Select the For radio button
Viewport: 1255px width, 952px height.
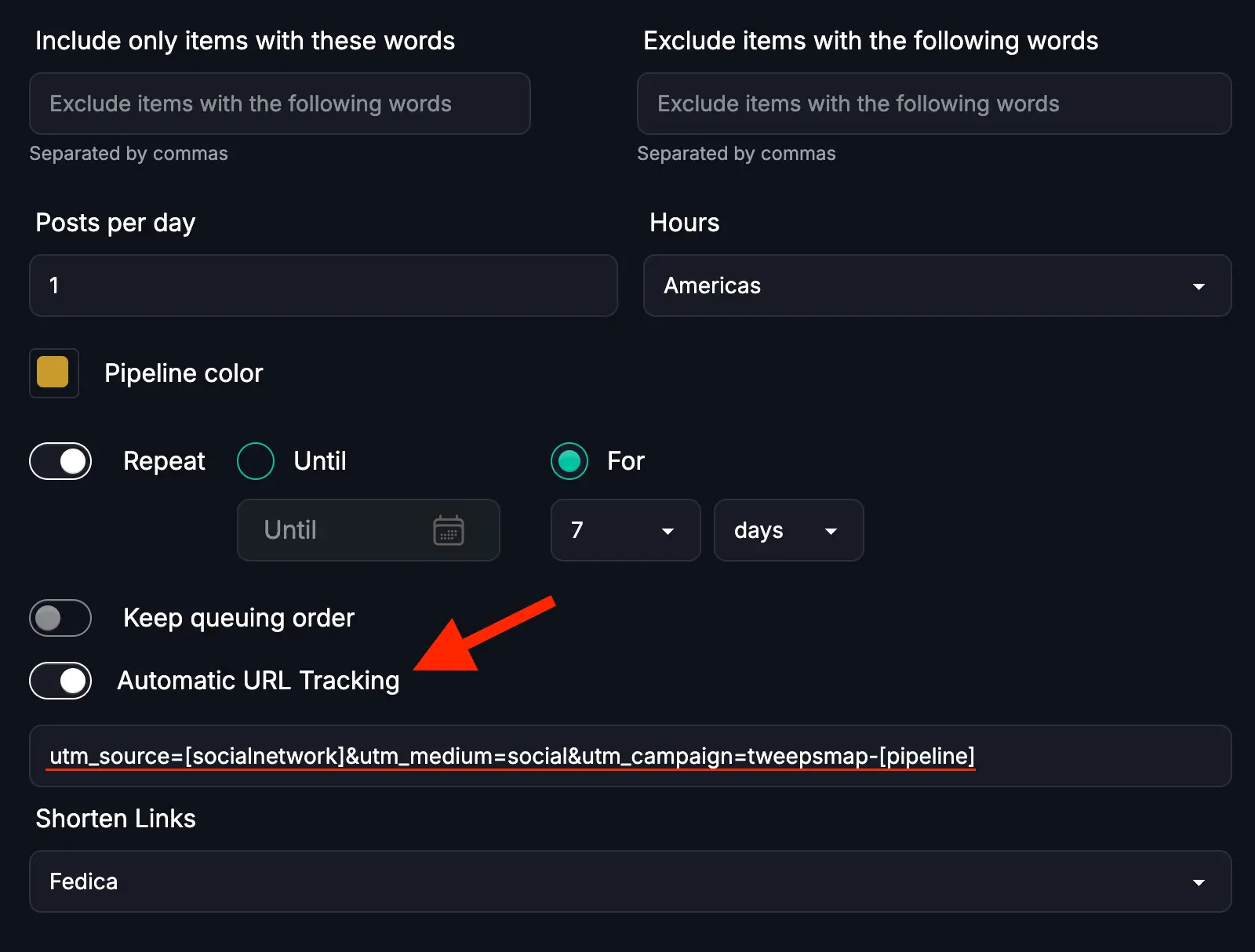[569, 461]
